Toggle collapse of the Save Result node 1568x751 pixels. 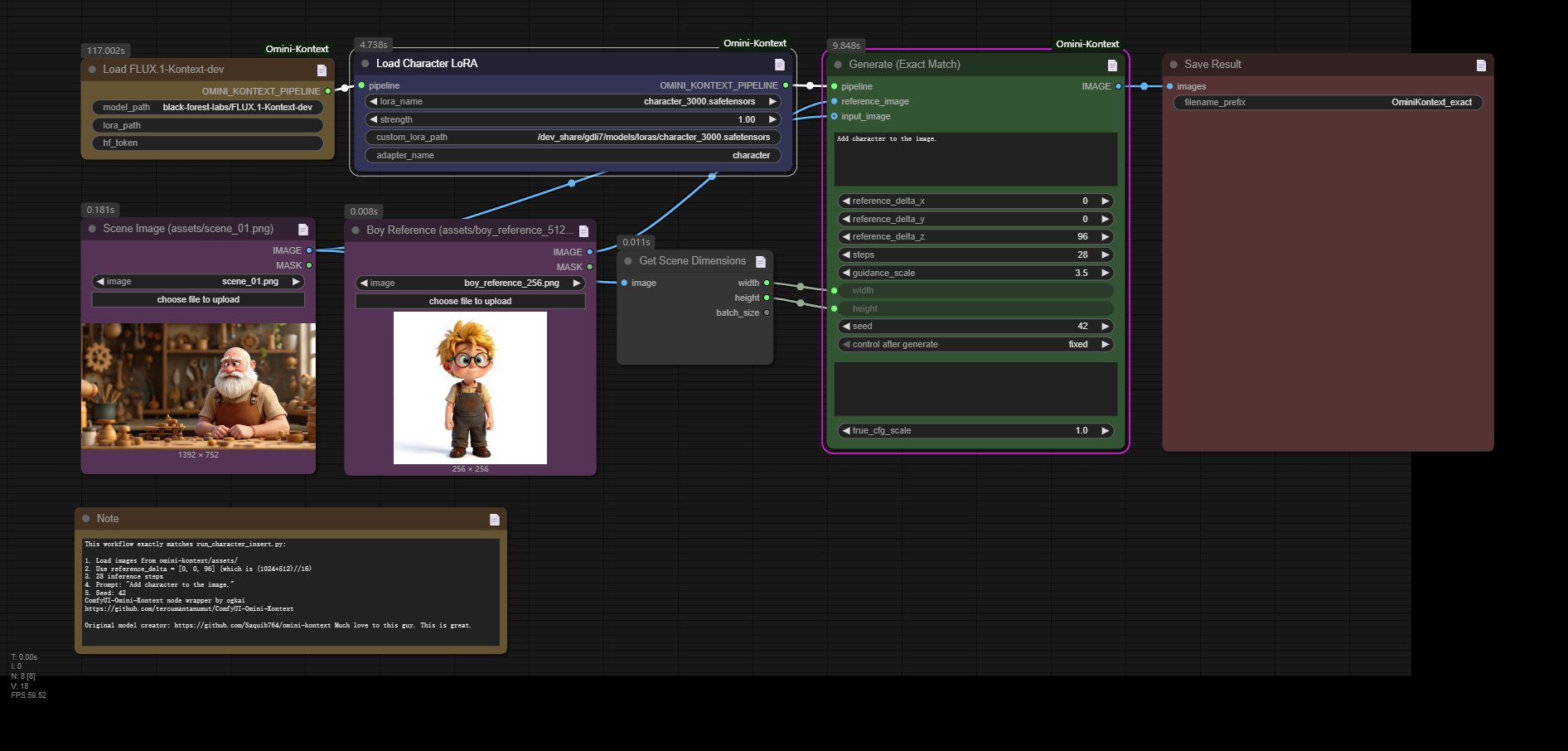pos(1174,64)
